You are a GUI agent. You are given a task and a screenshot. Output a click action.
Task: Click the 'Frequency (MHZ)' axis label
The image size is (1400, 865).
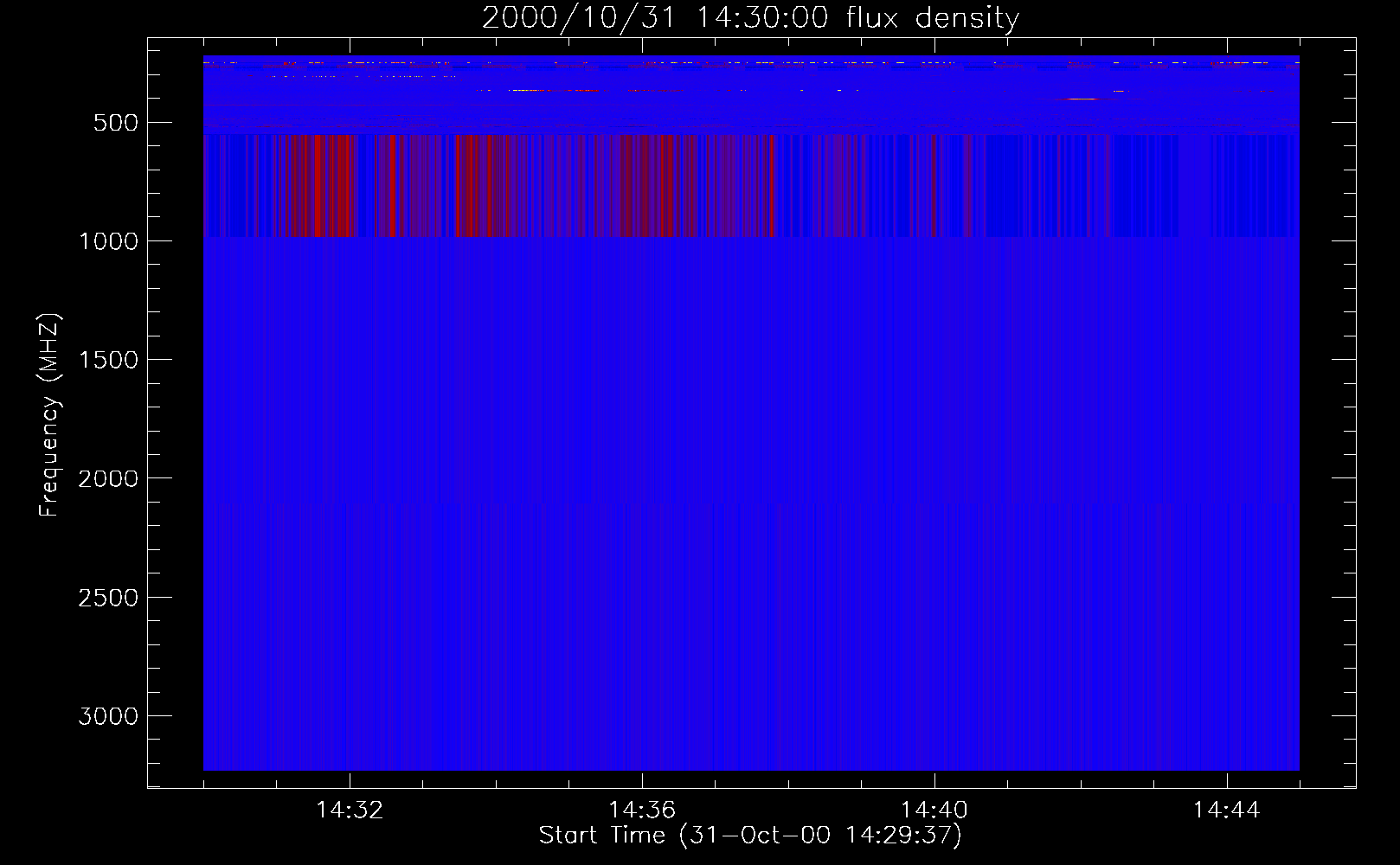[x=50, y=415]
